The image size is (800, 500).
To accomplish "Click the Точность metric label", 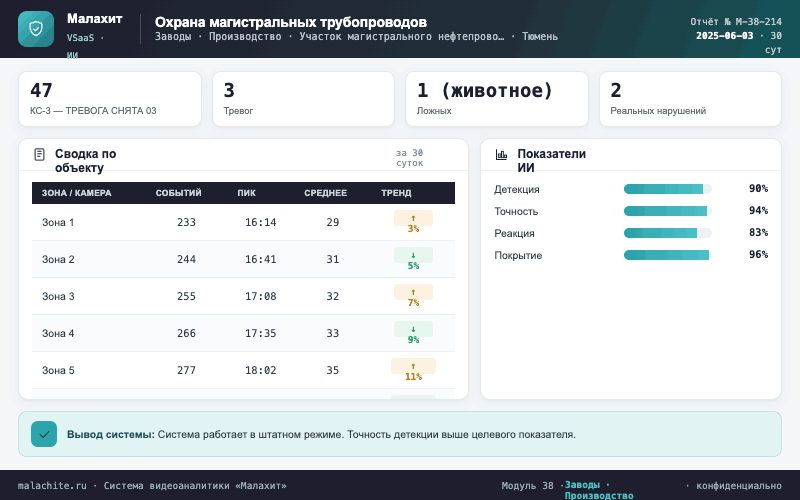I will tap(516, 211).
